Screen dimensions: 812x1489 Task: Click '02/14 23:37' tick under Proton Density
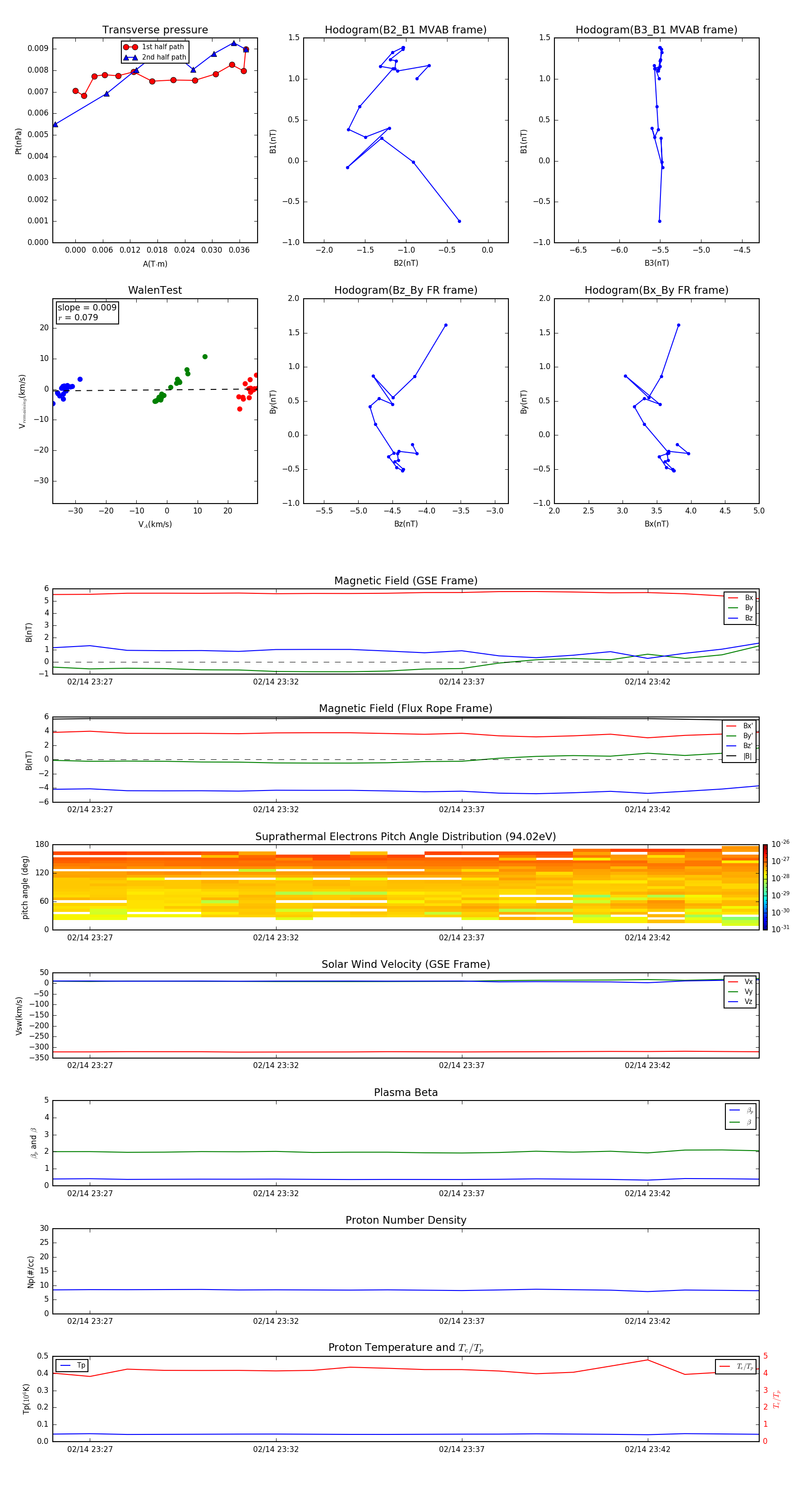coord(462,1321)
